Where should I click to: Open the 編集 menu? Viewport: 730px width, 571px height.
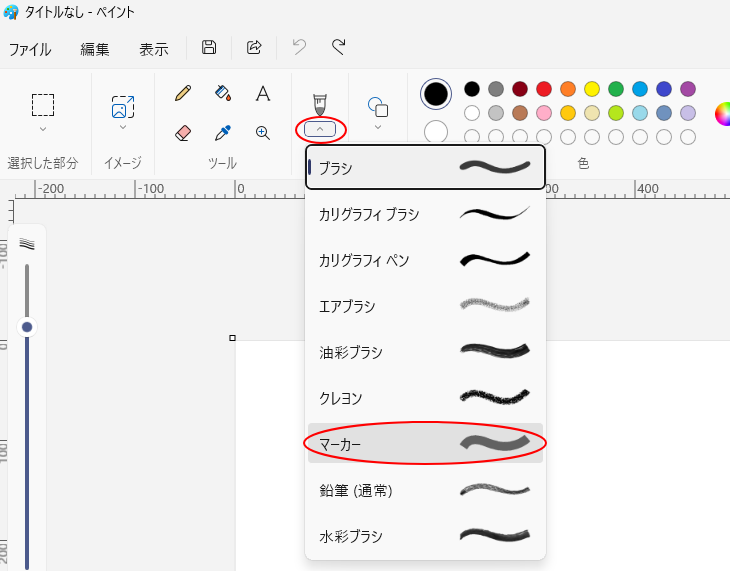(95, 49)
